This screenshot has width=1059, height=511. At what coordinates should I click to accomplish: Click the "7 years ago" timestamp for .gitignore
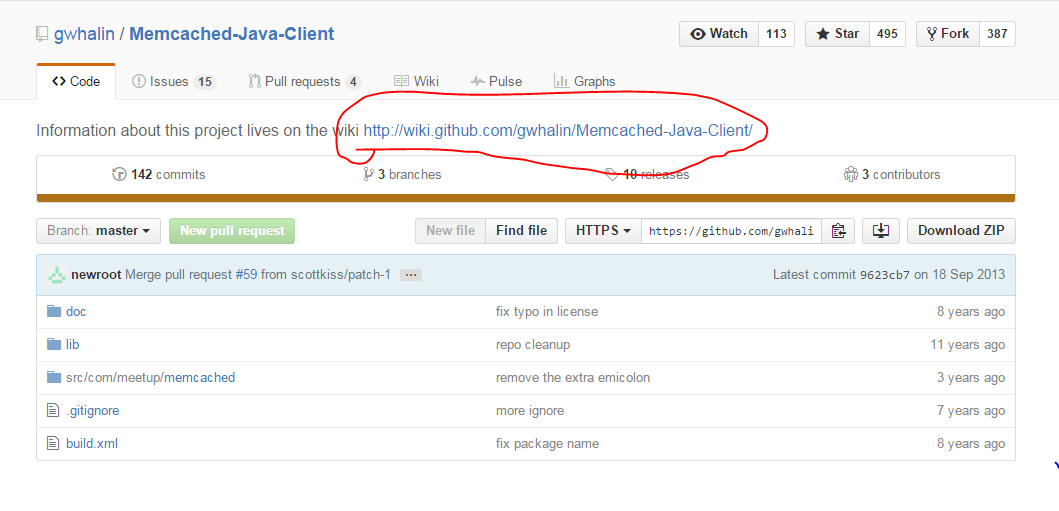pyautogui.click(x=971, y=410)
